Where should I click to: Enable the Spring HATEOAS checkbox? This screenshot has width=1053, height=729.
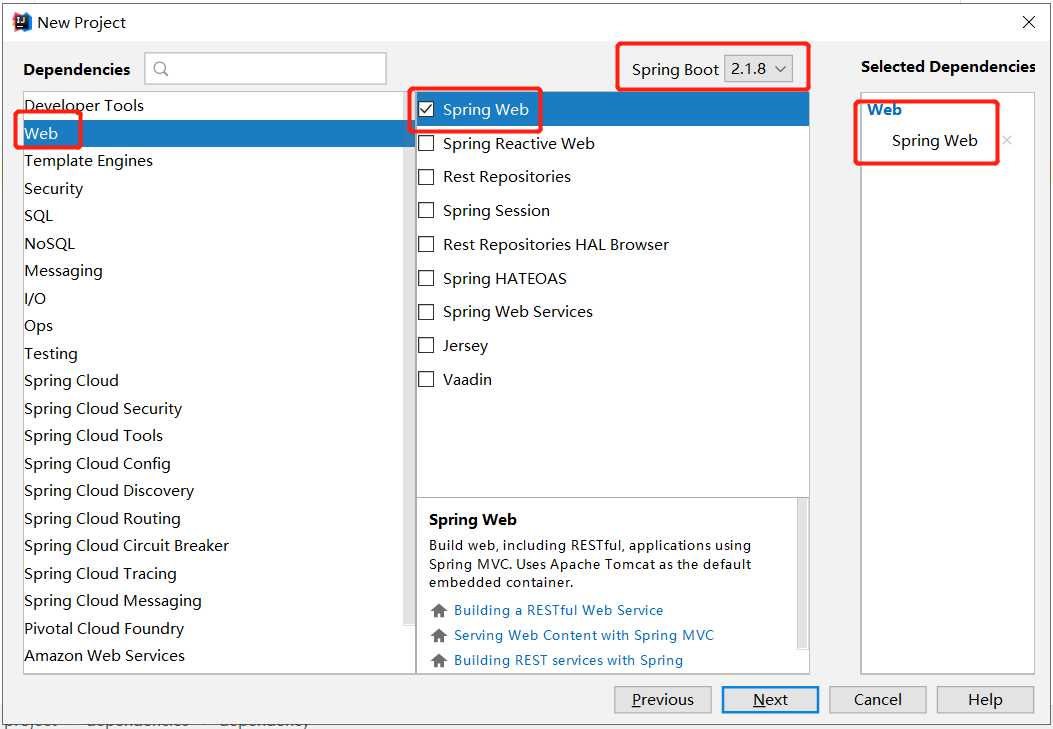click(x=426, y=278)
